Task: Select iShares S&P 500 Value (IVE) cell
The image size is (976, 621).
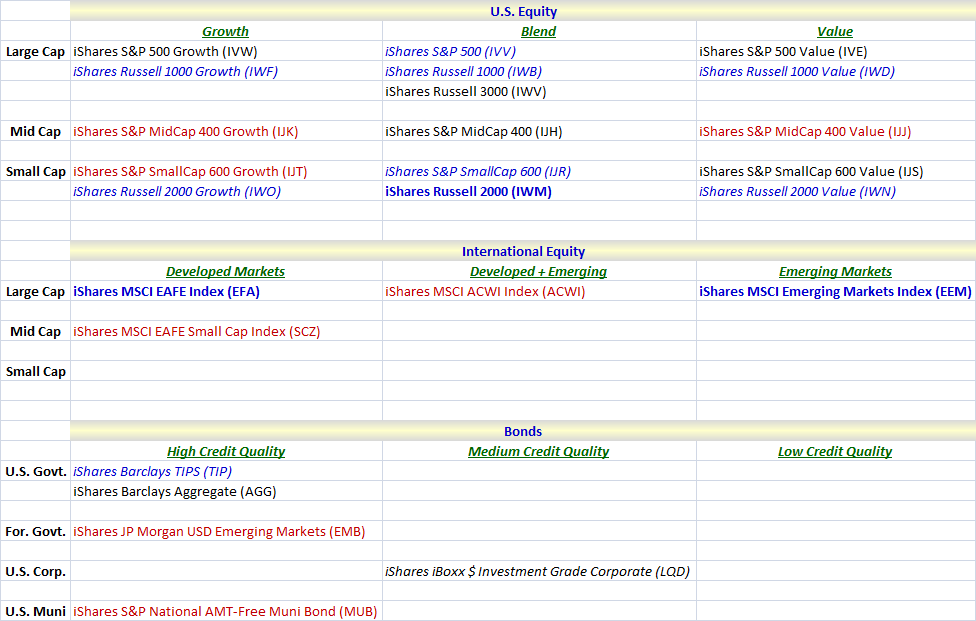Action: (x=836, y=51)
